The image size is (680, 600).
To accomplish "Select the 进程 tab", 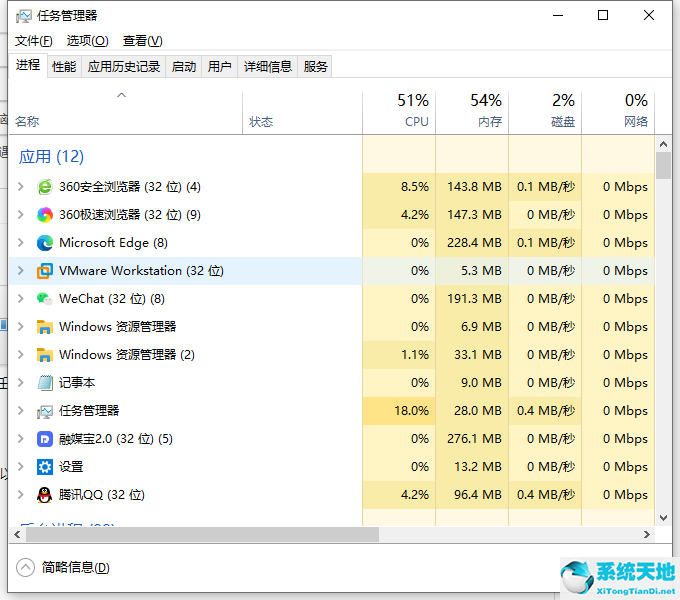I will [x=28, y=65].
